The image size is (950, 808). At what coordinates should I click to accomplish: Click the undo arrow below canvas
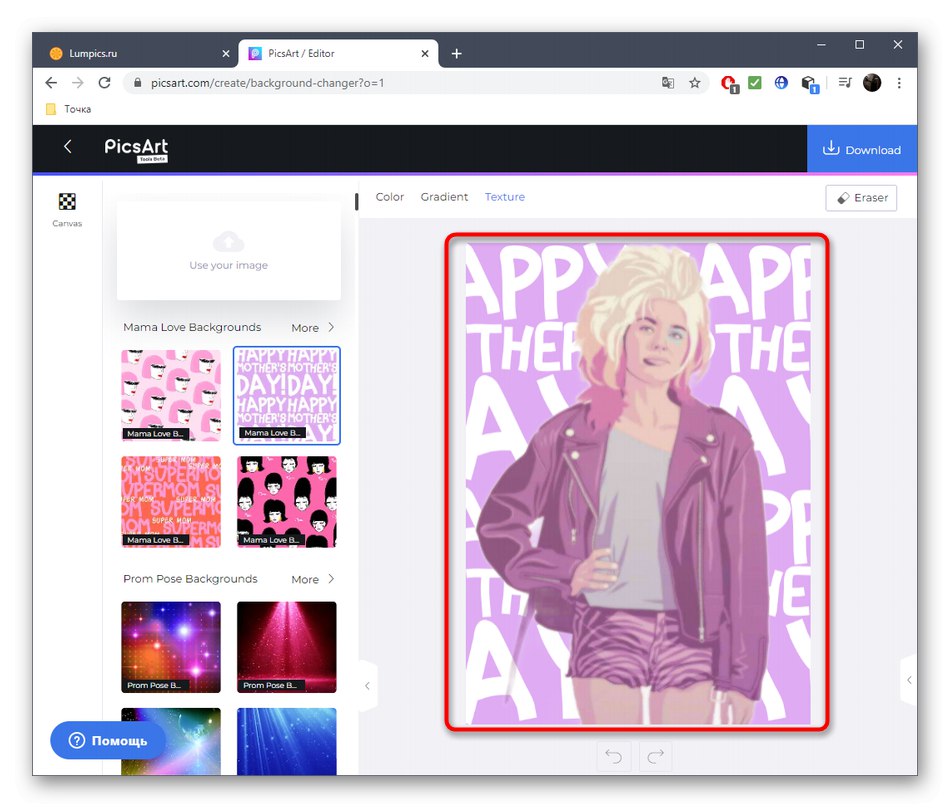coord(613,756)
